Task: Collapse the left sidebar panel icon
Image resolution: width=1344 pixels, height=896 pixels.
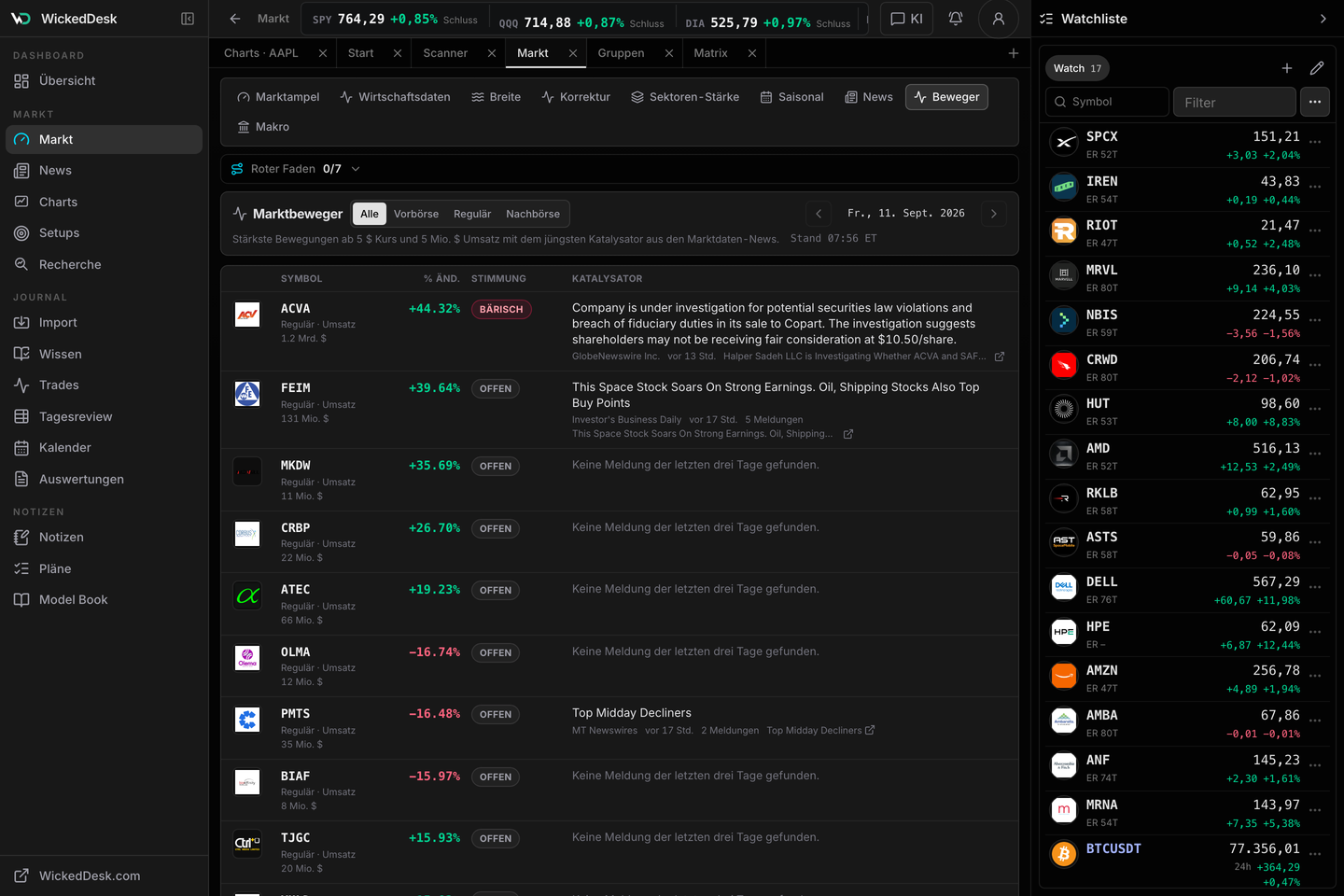Action: coord(188,19)
